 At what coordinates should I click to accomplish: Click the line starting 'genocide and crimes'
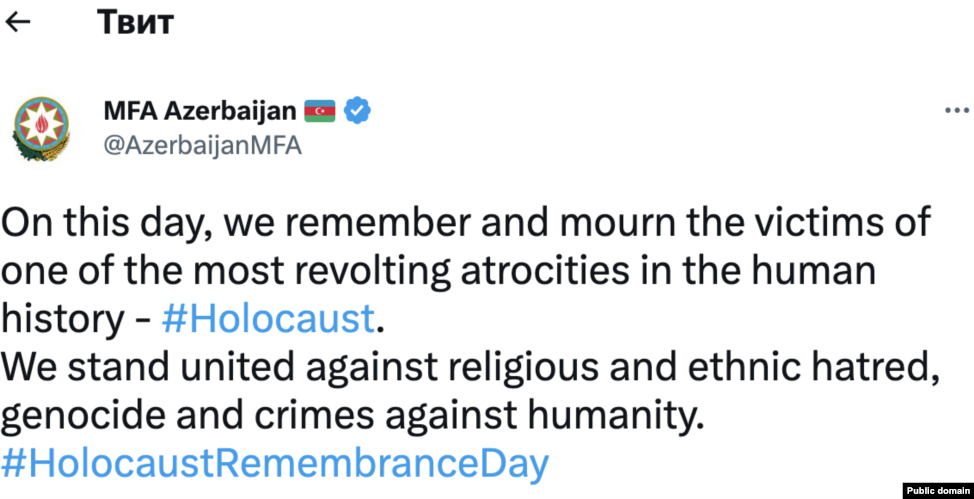(353, 417)
